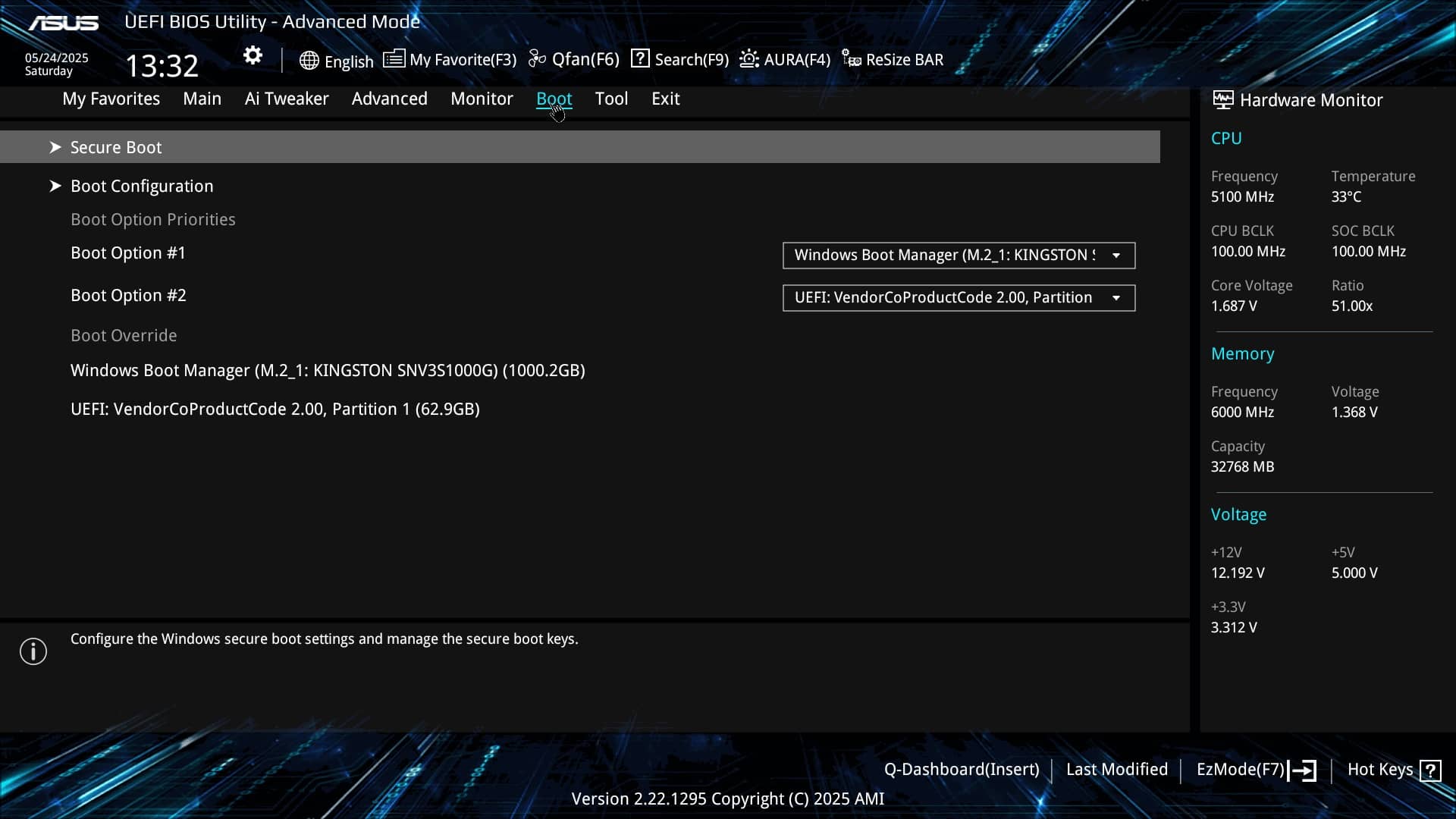The width and height of the screenshot is (1456, 819).
Task: Open the Ai Tweaker tab
Action: [287, 99]
